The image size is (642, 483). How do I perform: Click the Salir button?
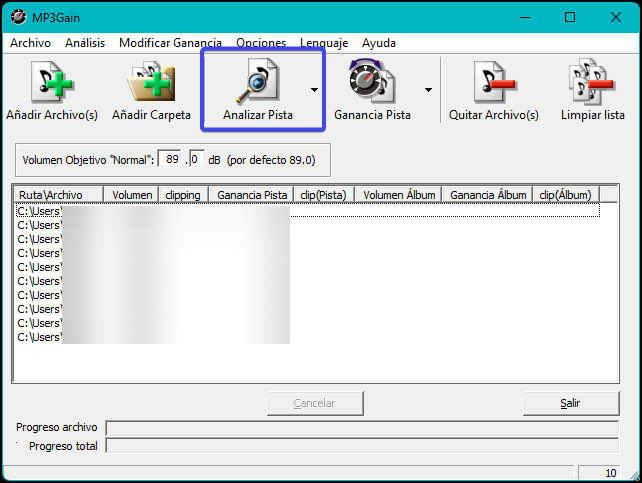click(x=571, y=403)
